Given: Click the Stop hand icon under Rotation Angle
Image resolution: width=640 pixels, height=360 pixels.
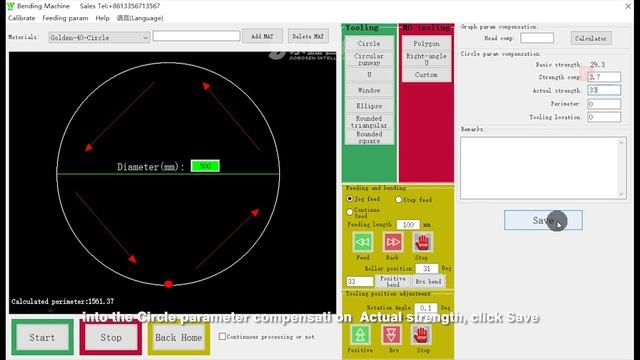Looking at the screenshot, I should click(x=422, y=335).
